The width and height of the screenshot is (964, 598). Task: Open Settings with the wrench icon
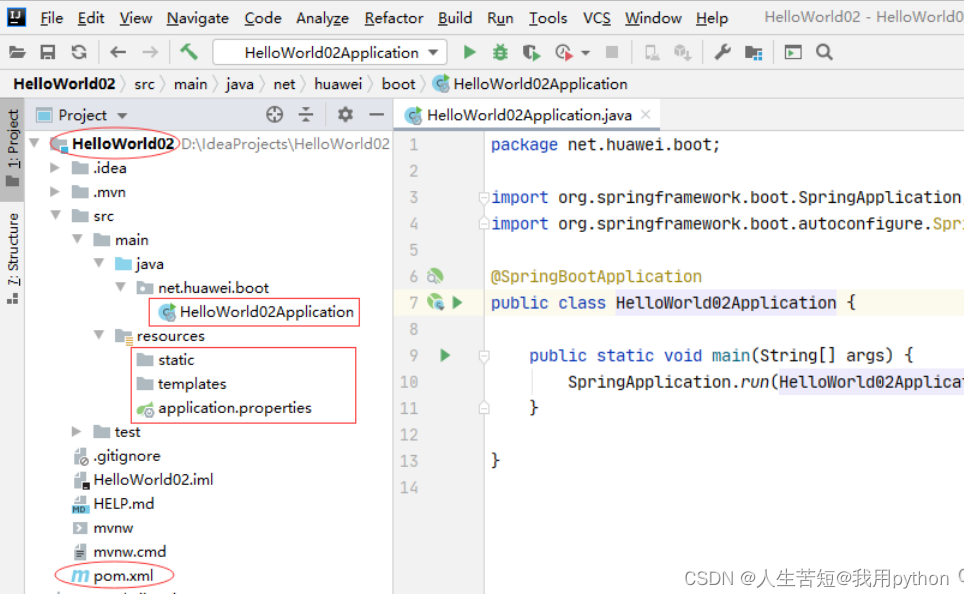coord(722,52)
